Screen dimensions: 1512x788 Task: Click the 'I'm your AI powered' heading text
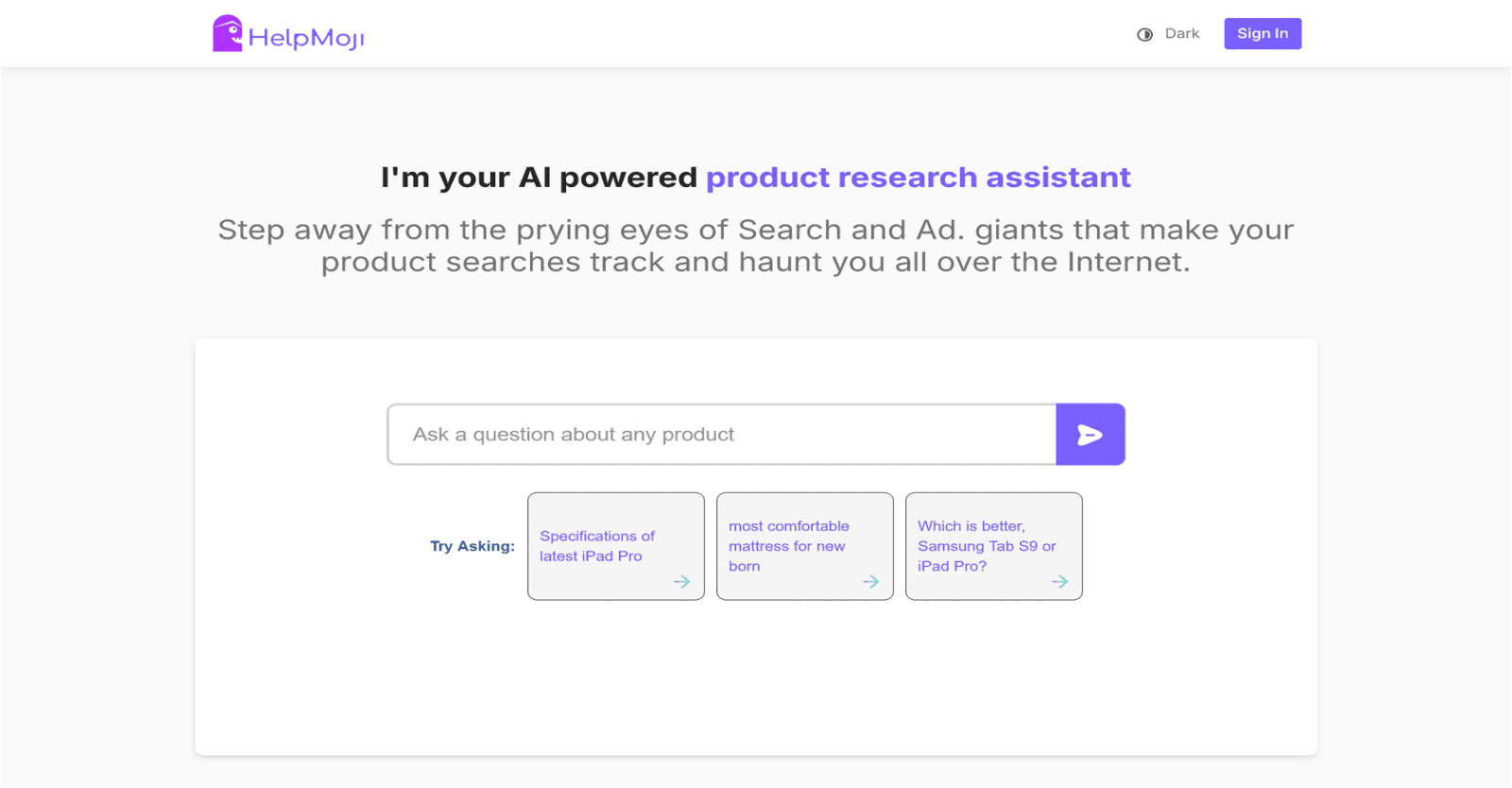click(x=539, y=178)
